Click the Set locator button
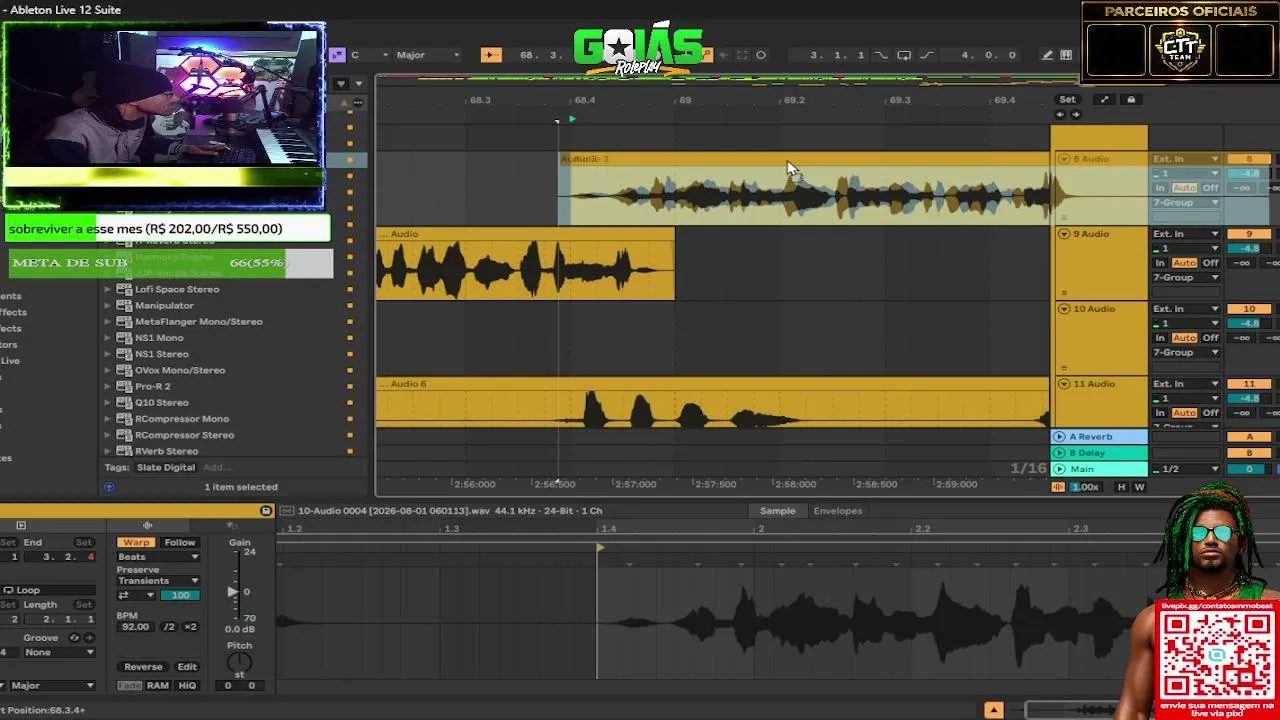Image resolution: width=1280 pixels, height=720 pixels. (1067, 99)
